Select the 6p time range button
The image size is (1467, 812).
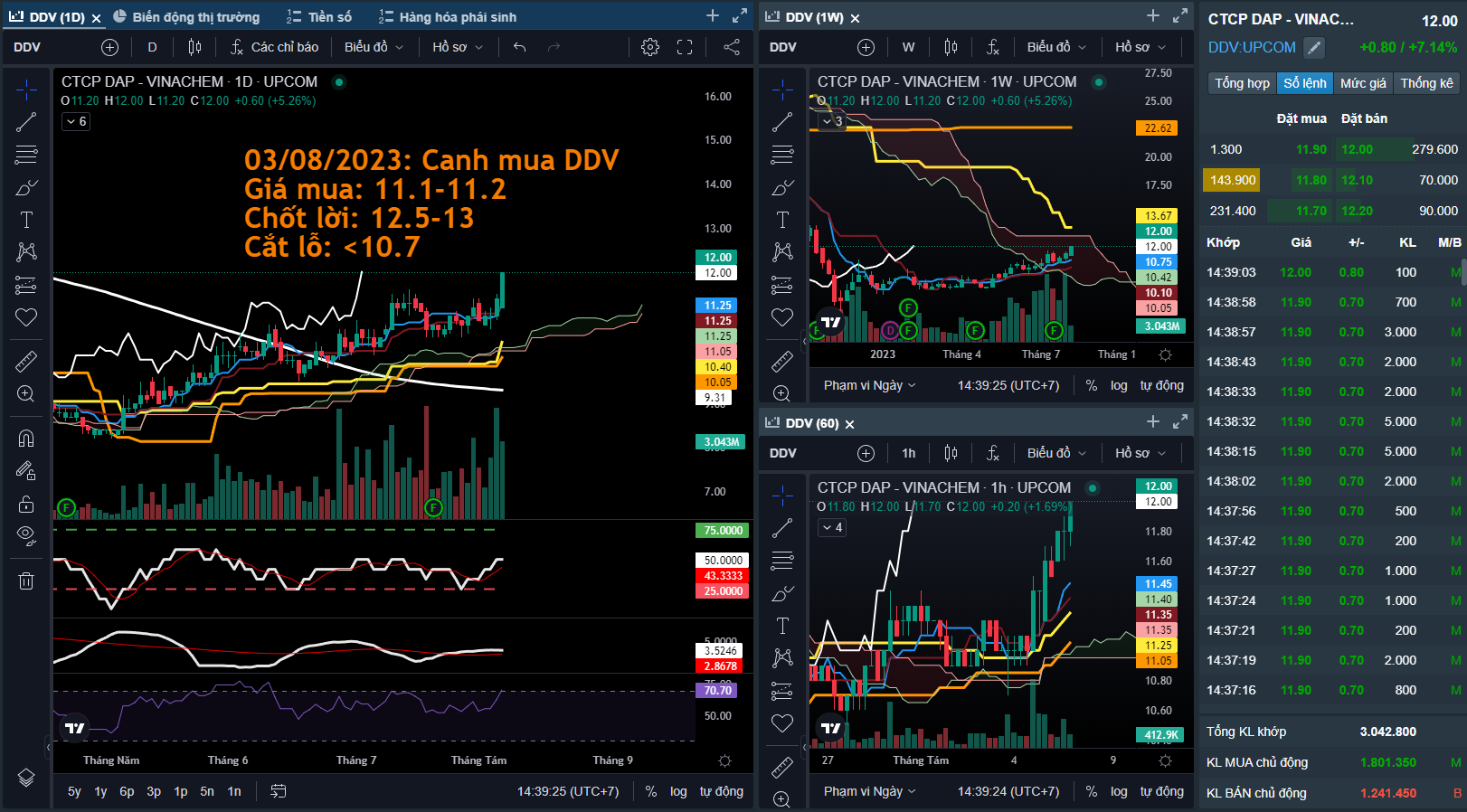(x=127, y=791)
